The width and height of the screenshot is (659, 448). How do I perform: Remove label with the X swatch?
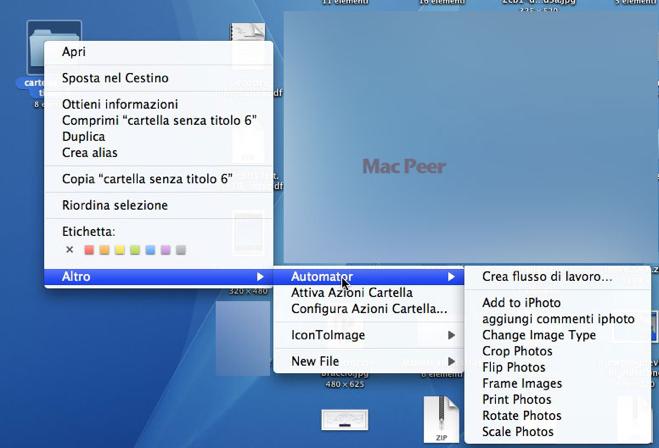(70, 250)
